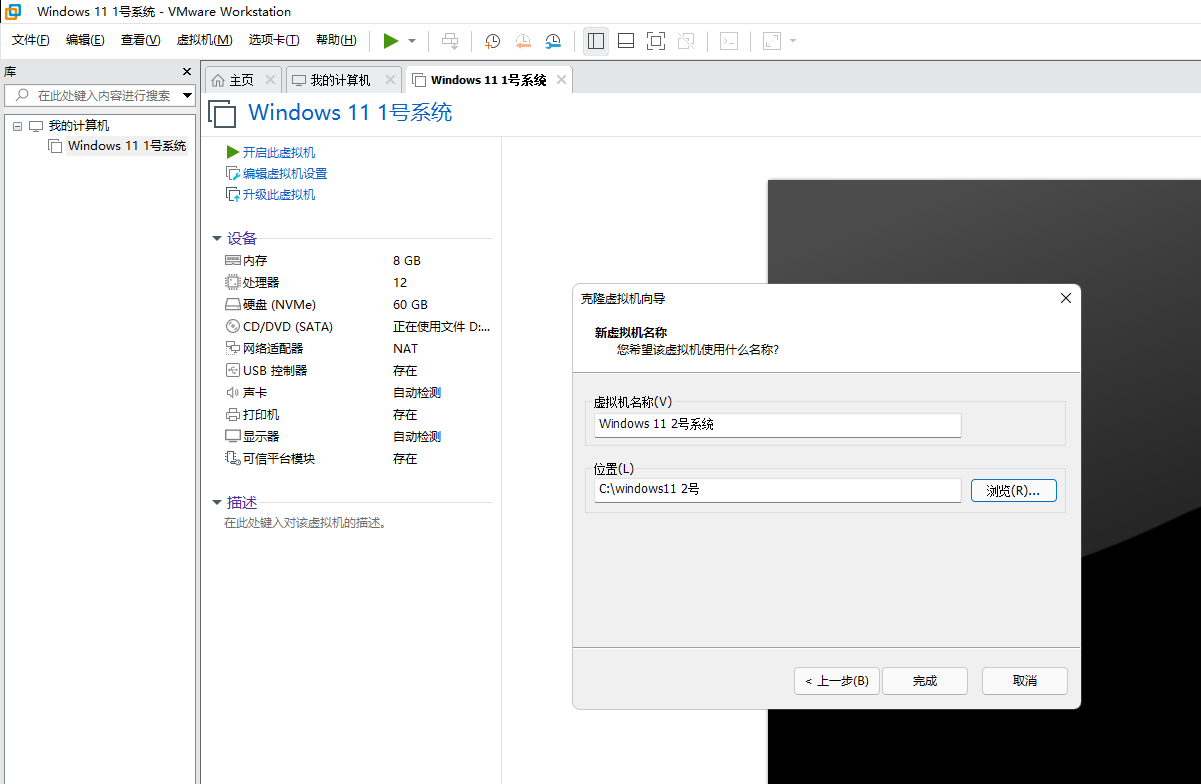Click the virtual machine preview thumbnail

(984, 481)
